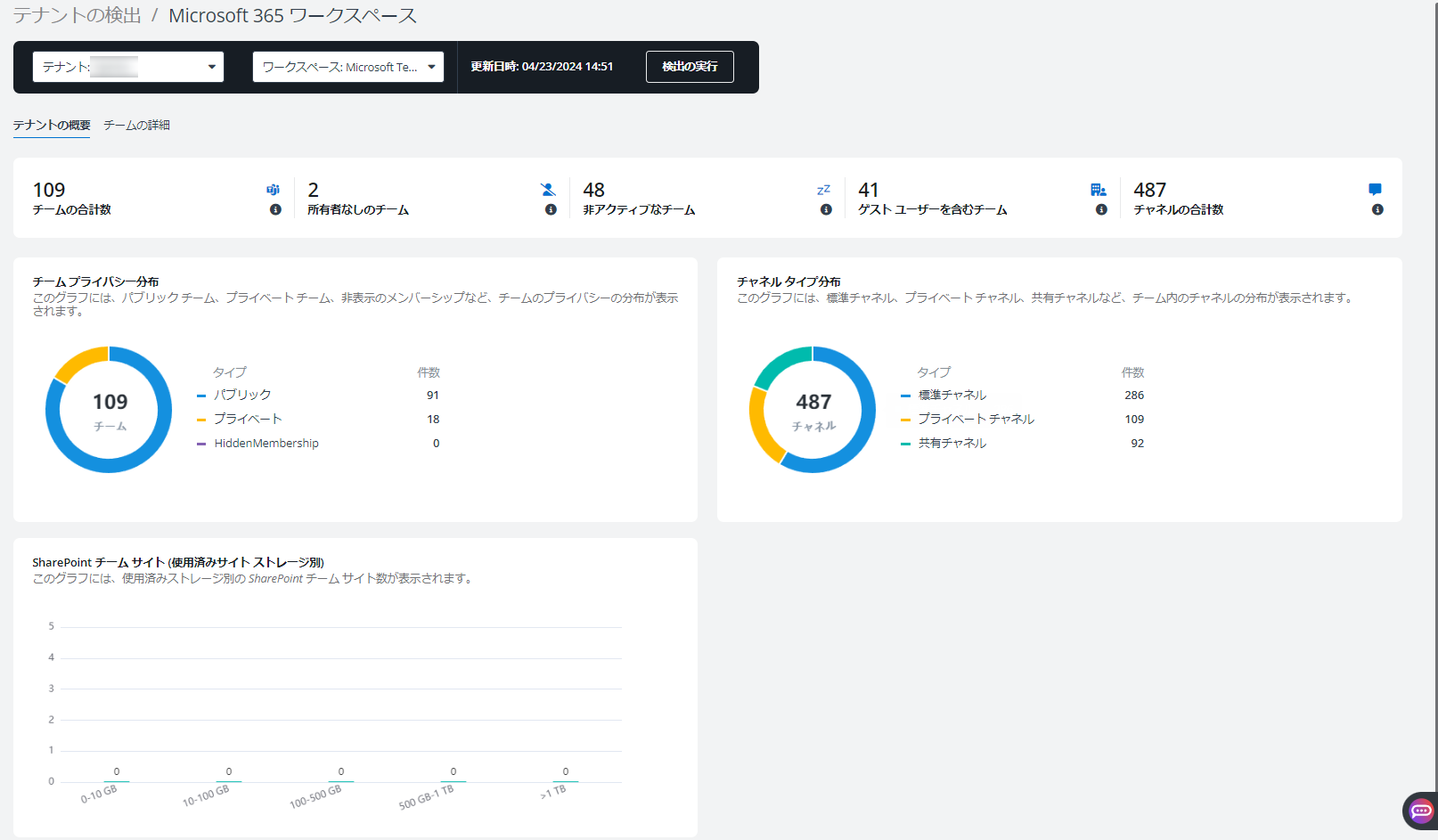Click the 41 guest teams number
This screenshot has height=840, width=1438.
click(869, 190)
